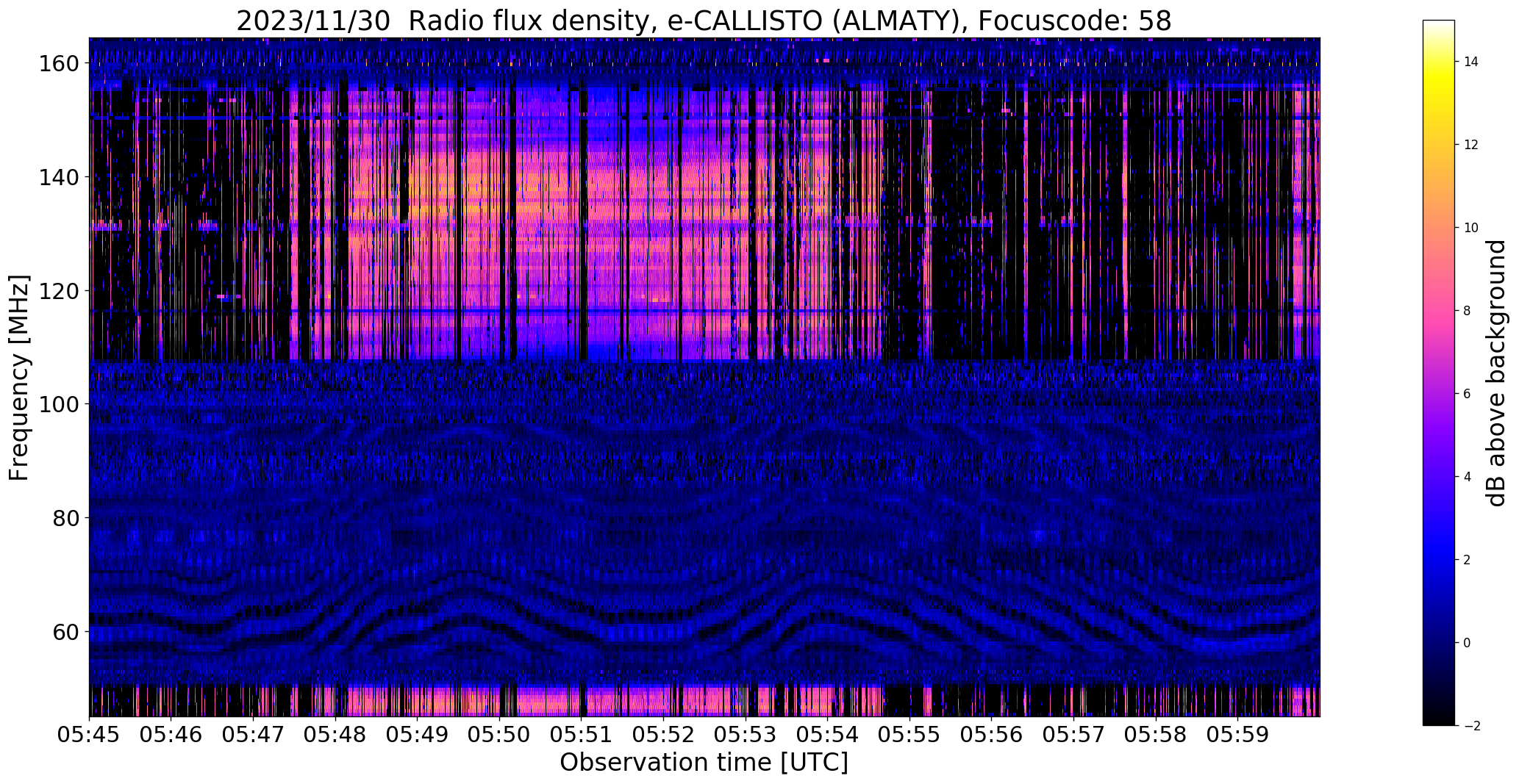This screenshot has width=1519, height=784.
Task: Click the 80 frequency tick label
Action: 65,518
